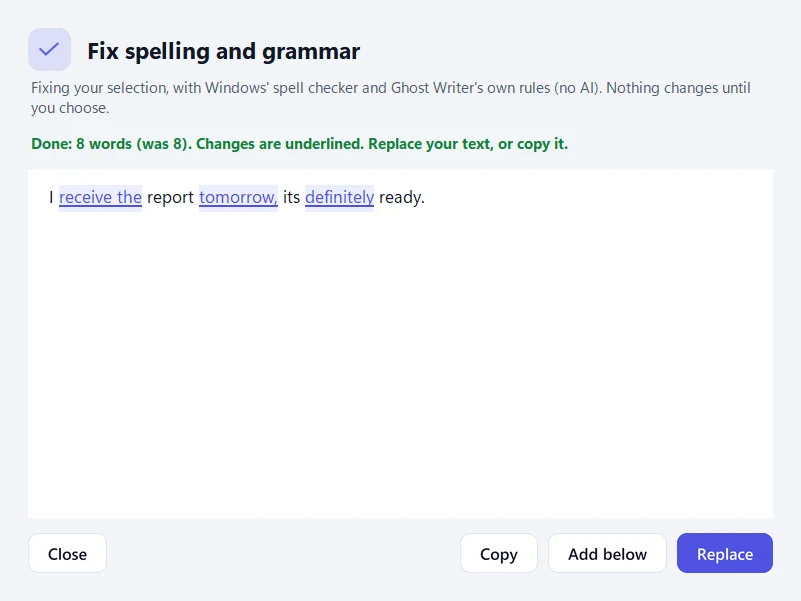Click the underlined word "definitely"

(x=340, y=197)
